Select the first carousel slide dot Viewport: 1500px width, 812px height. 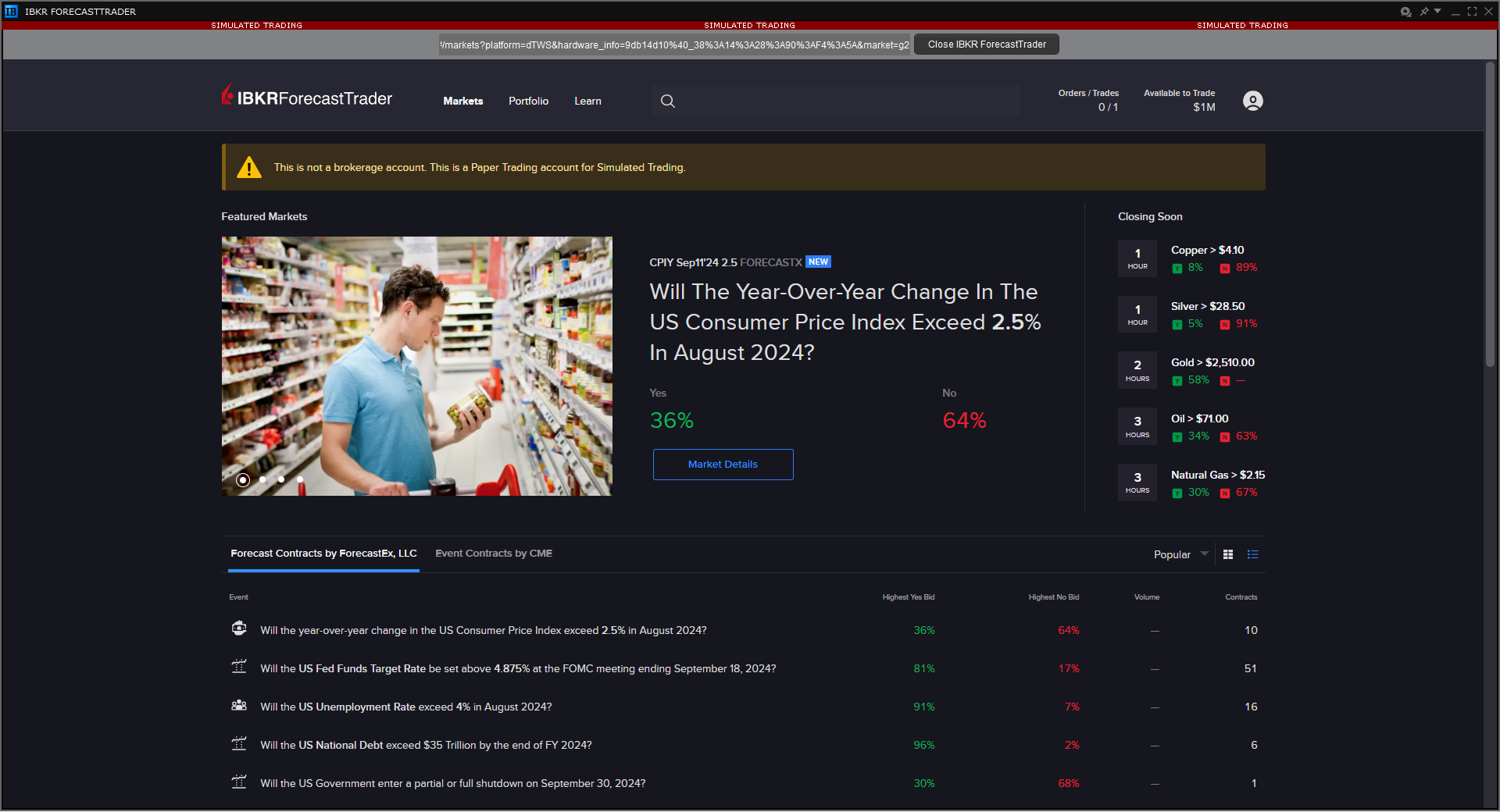(x=243, y=480)
